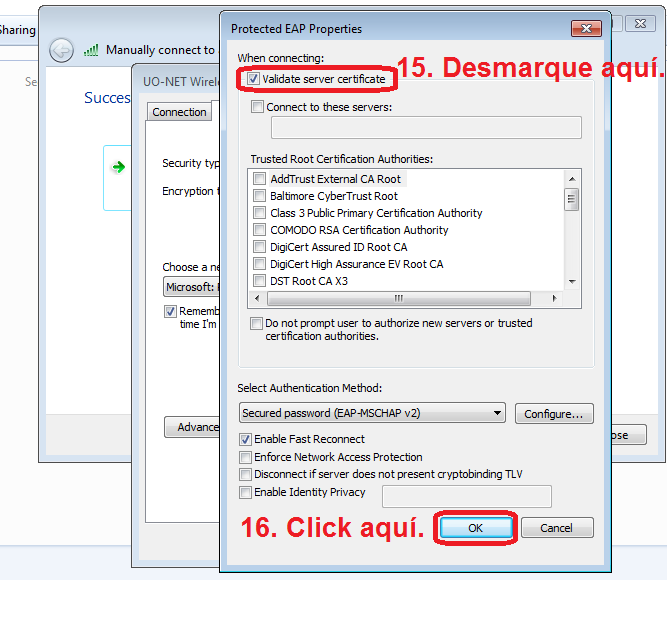This screenshot has width=668, height=617.
Task: Enable Disconnect if no cryptobinding TLV
Action: (x=246, y=475)
